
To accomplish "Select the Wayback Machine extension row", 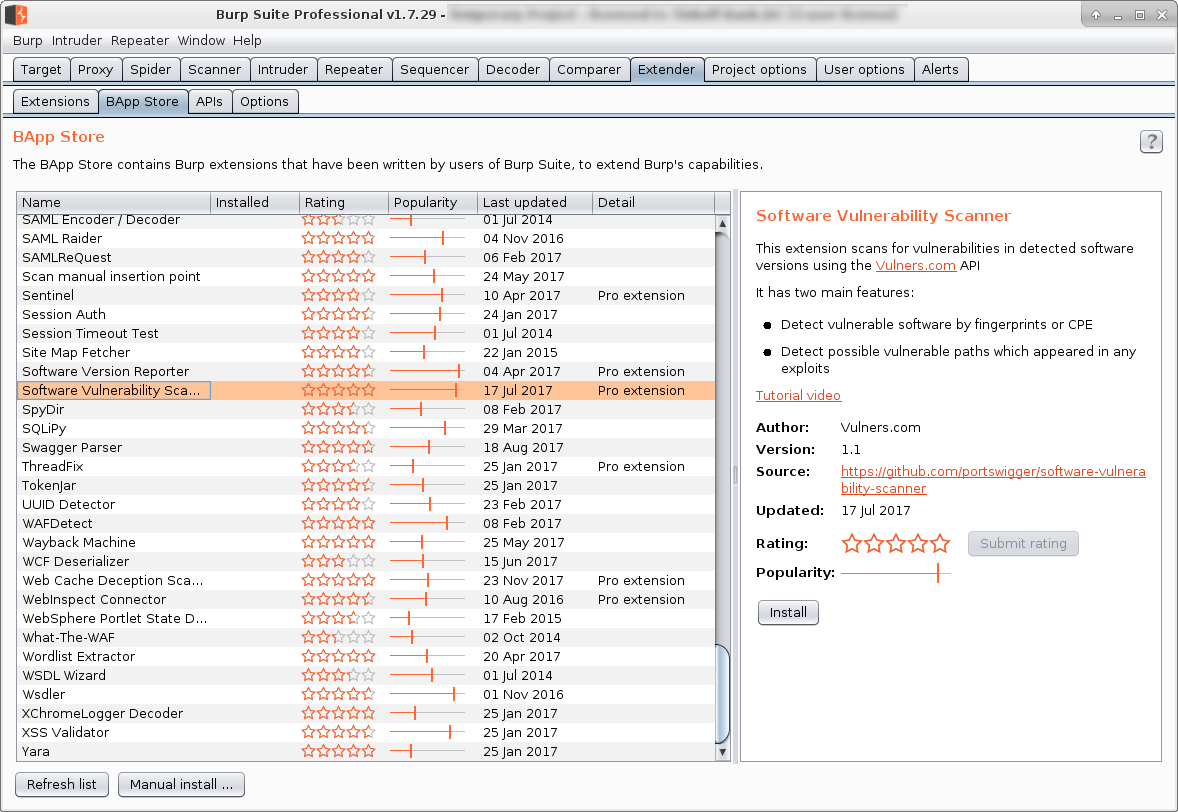I will click(366, 542).
